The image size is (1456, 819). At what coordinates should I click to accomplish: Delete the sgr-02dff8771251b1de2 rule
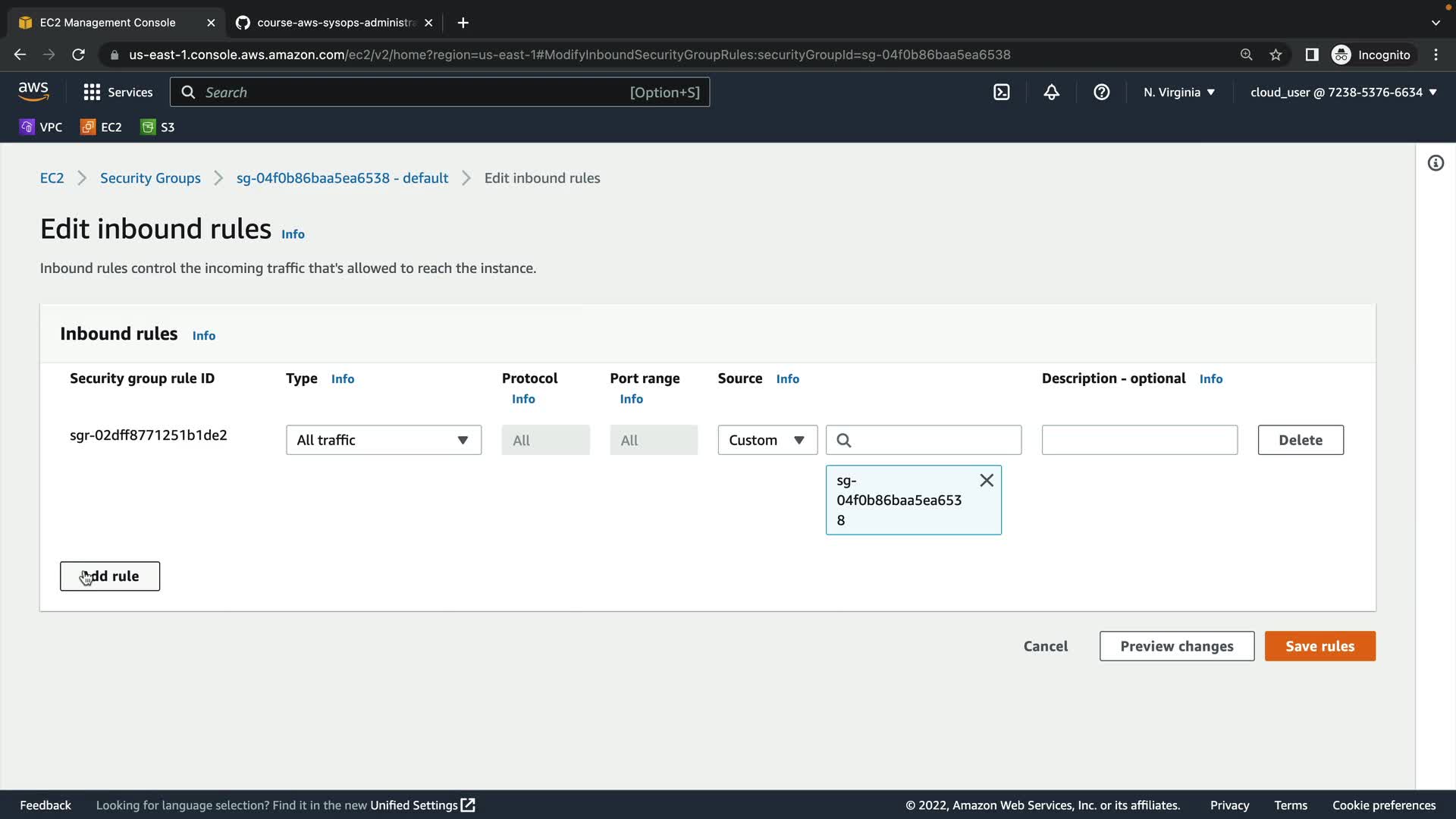[x=1300, y=440]
